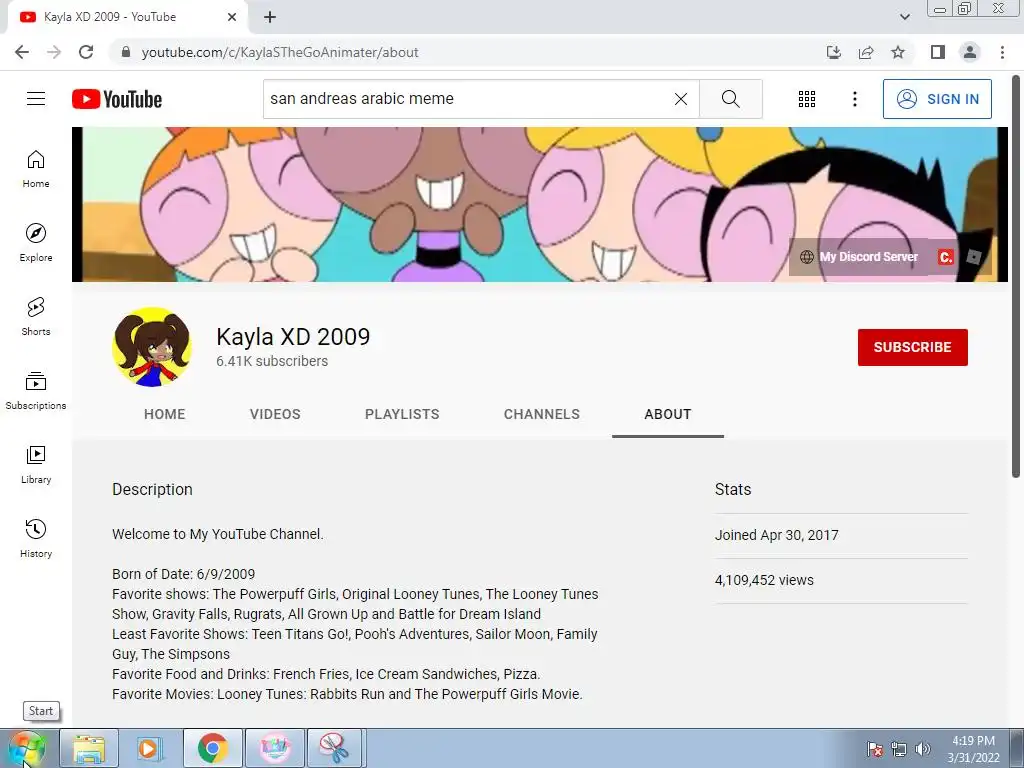Click the 6.41K subscribers text
The image size is (1024, 768).
click(x=272, y=361)
